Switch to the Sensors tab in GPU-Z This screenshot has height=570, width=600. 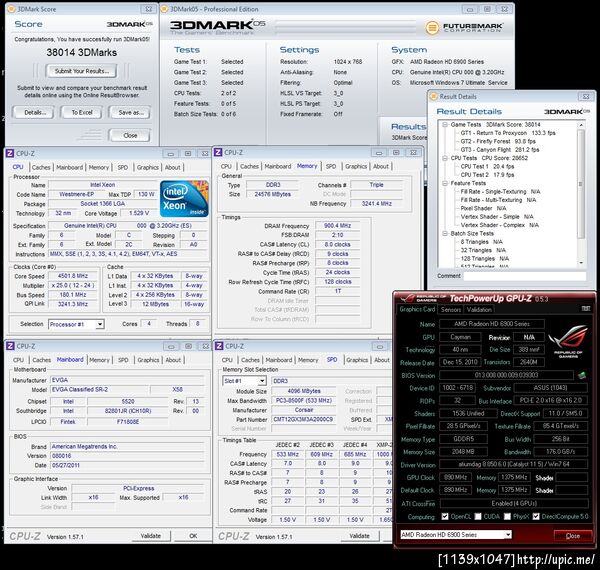click(451, 309)
